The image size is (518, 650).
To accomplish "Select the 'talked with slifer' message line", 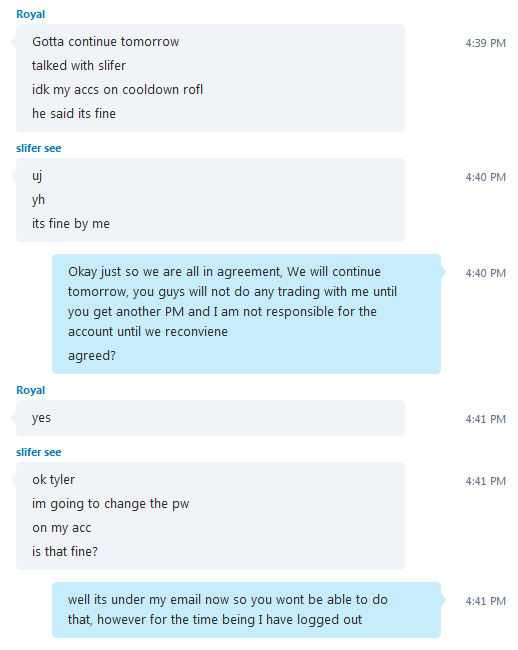I will coord(79,65).
